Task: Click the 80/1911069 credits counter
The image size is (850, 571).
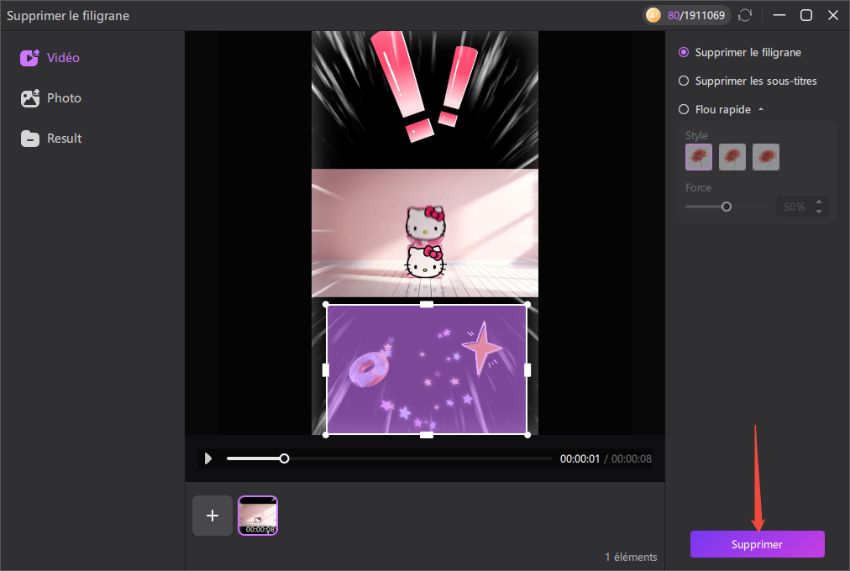Action: 696,15
